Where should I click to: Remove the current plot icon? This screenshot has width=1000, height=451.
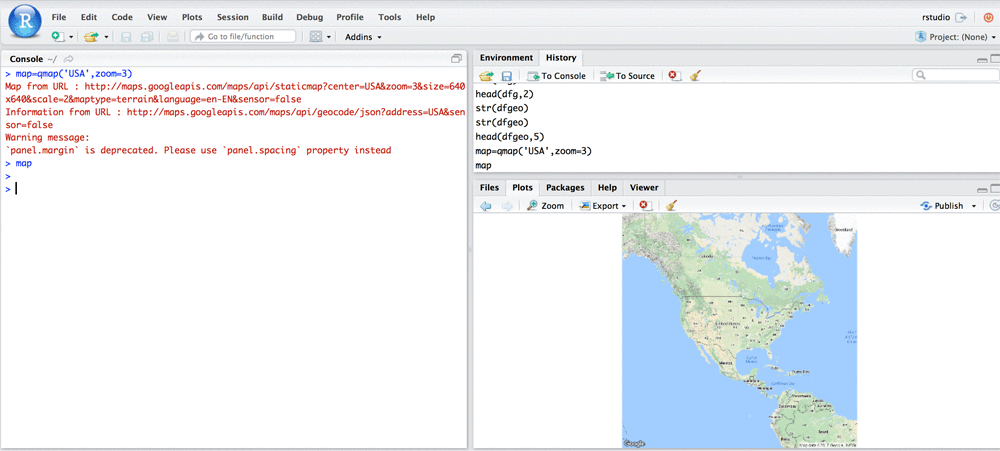tap(645, 205)
